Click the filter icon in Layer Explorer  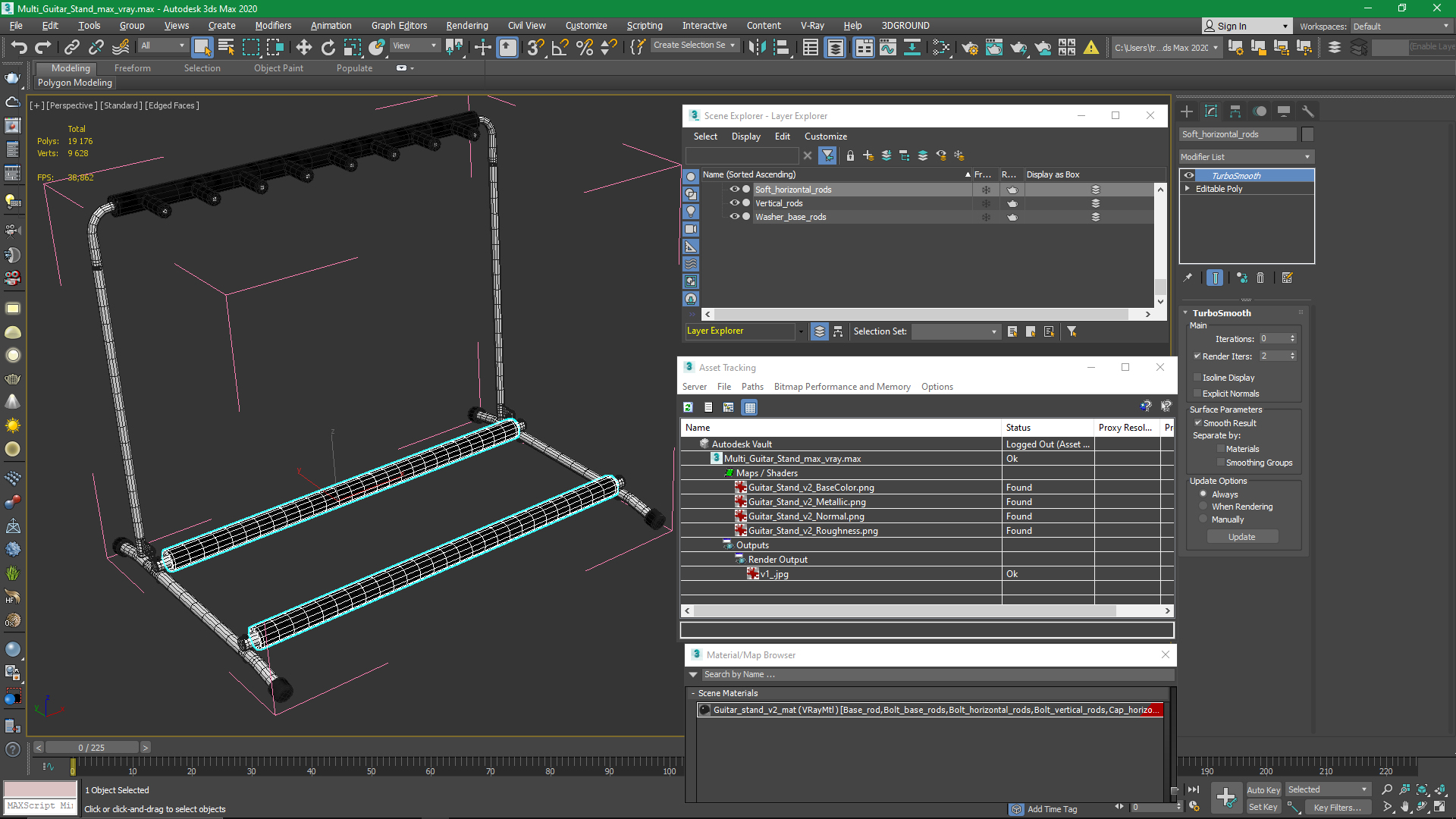827,155
